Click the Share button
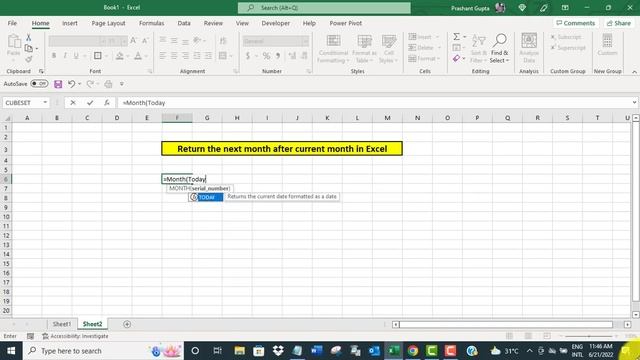The image size is (640, 360). pyautogui.click(x=619, y=23)
